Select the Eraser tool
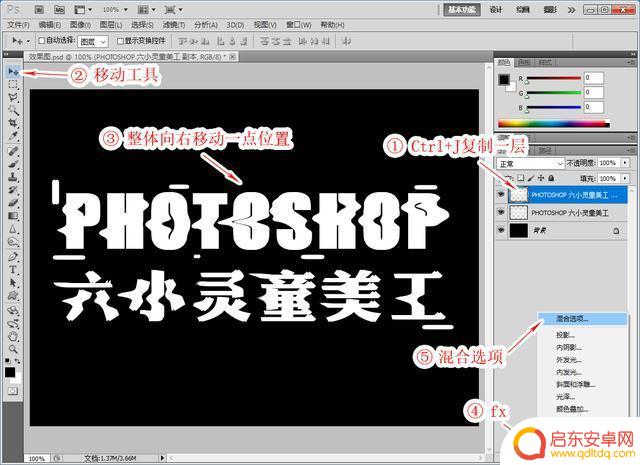 (x=13, y=202)
